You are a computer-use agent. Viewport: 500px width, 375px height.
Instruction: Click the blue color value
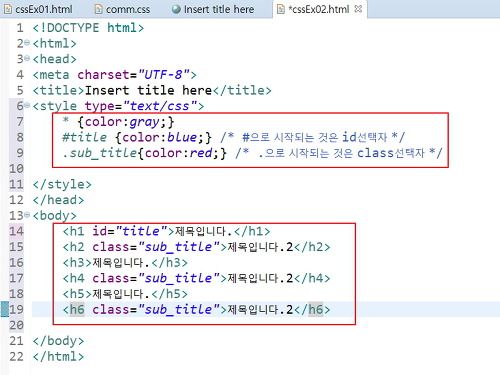(181, 137)
